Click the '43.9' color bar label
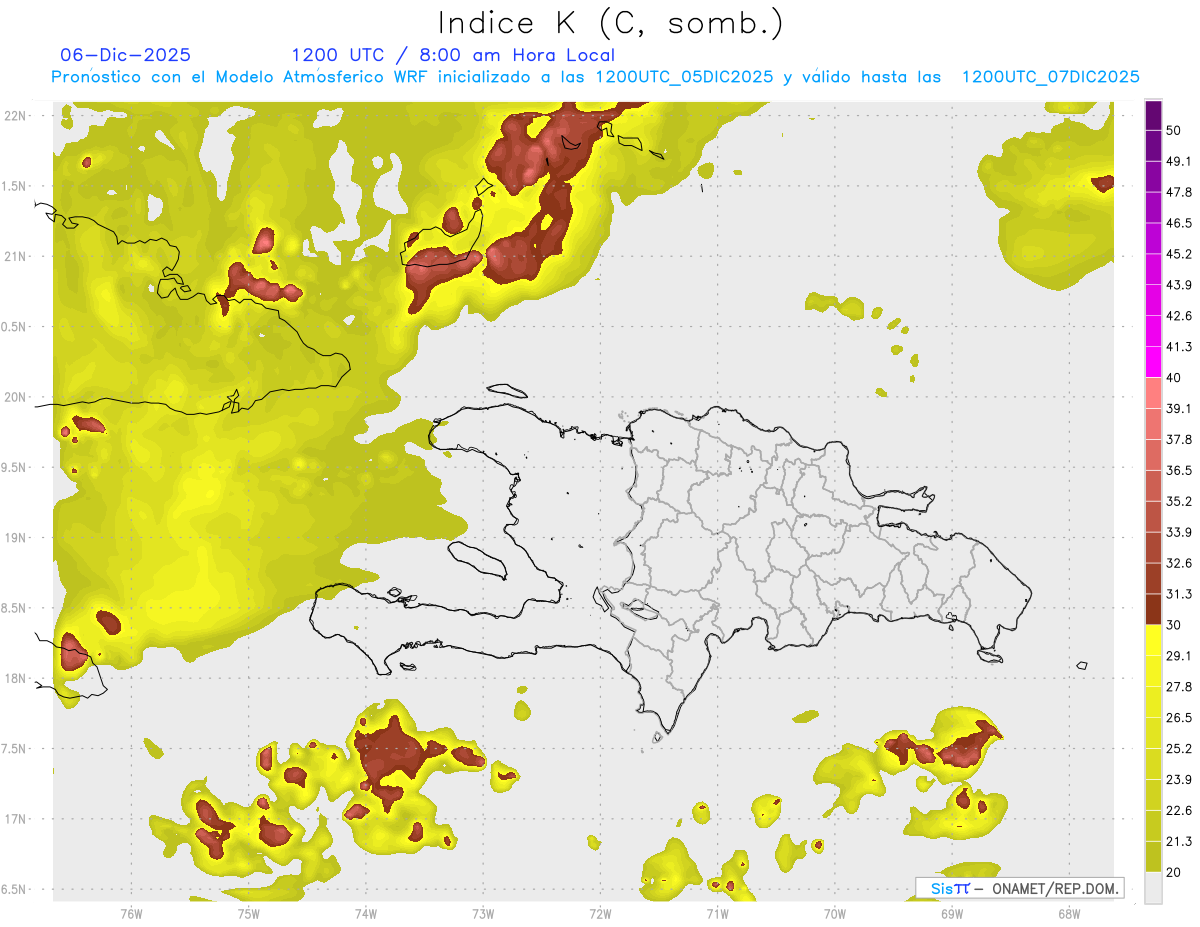This screenshot has height=927, width=1200. (1179, 285)
